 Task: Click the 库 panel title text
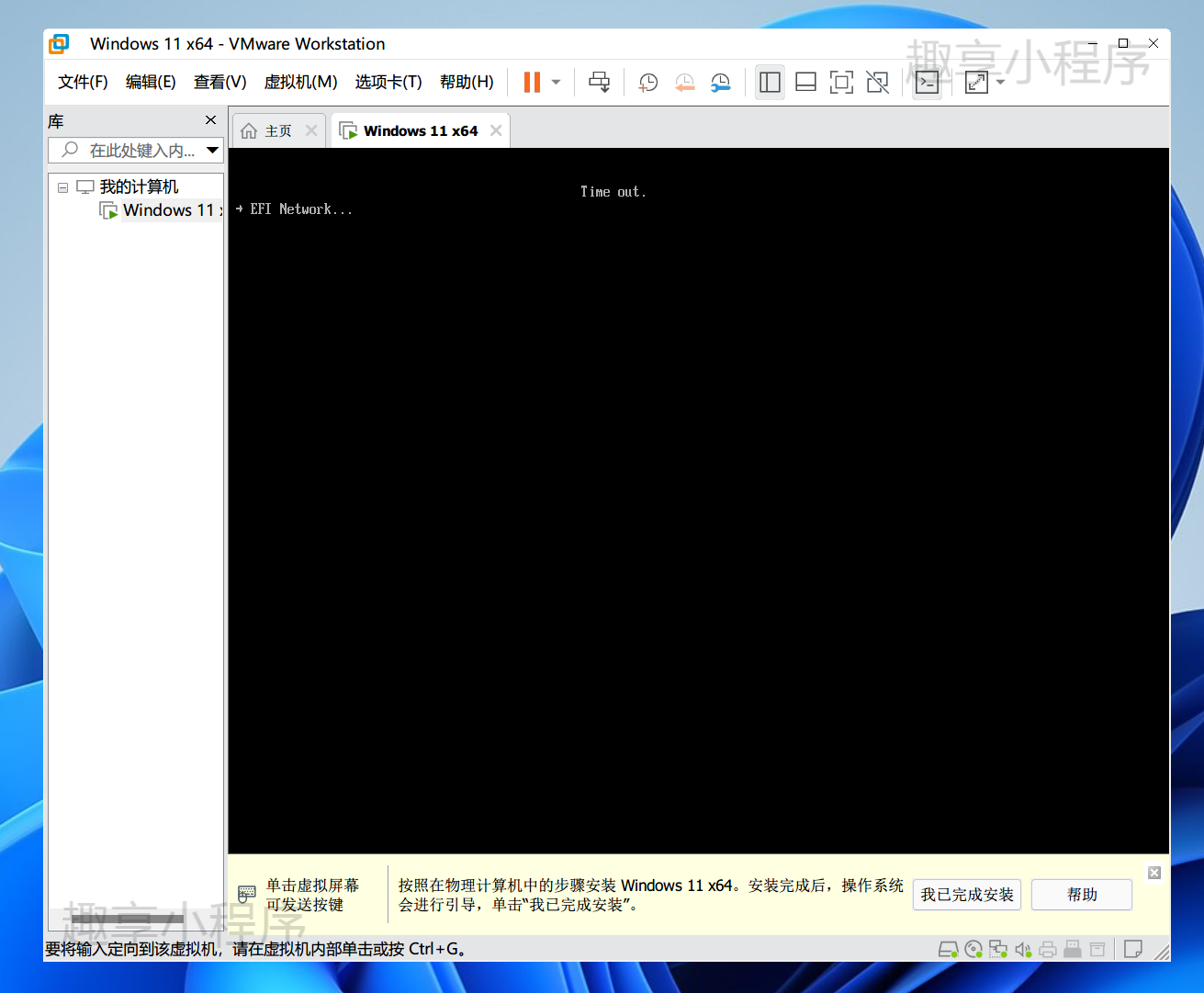(x=56, y=121)
